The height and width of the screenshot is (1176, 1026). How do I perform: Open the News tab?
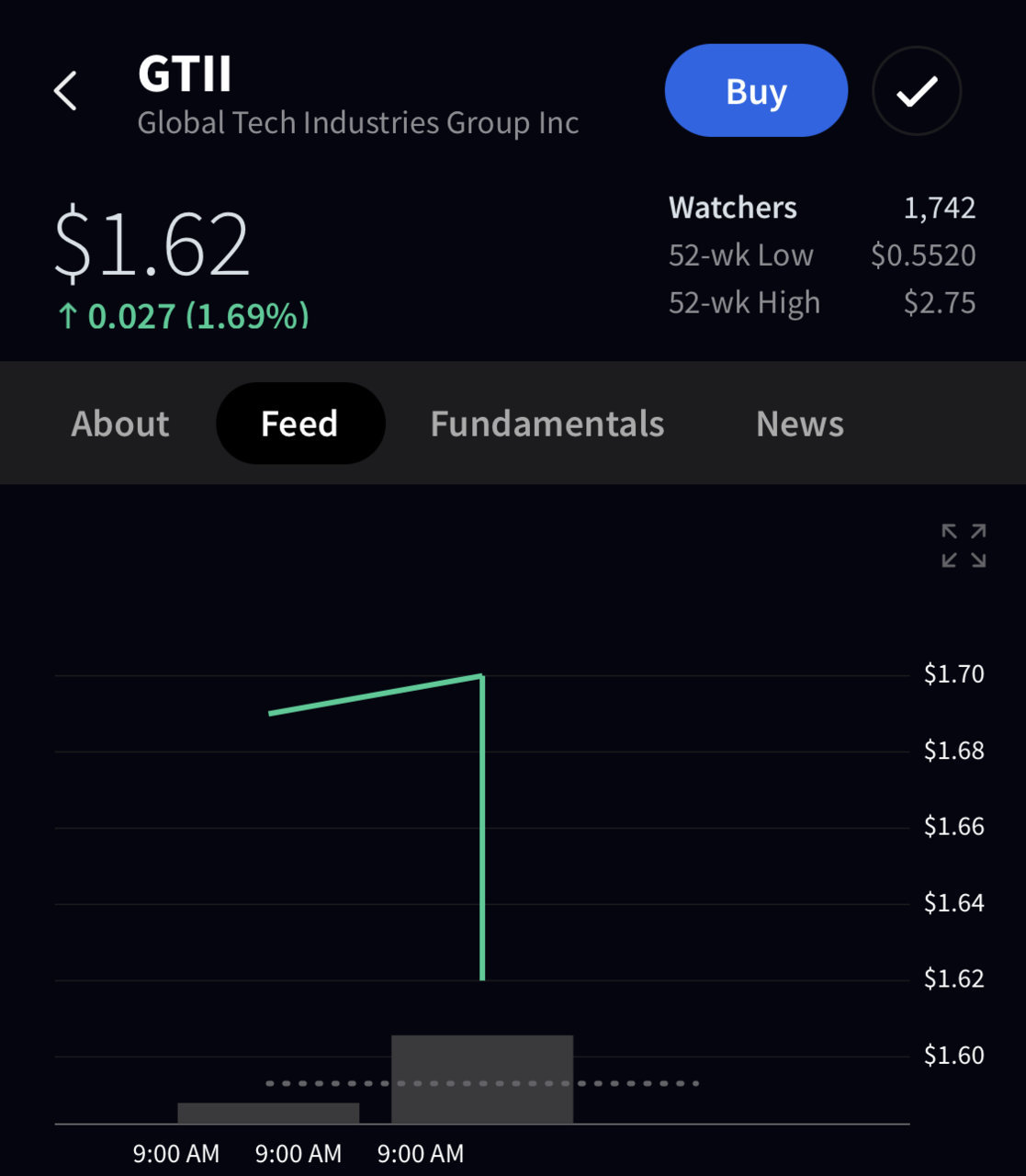(800, 424)
